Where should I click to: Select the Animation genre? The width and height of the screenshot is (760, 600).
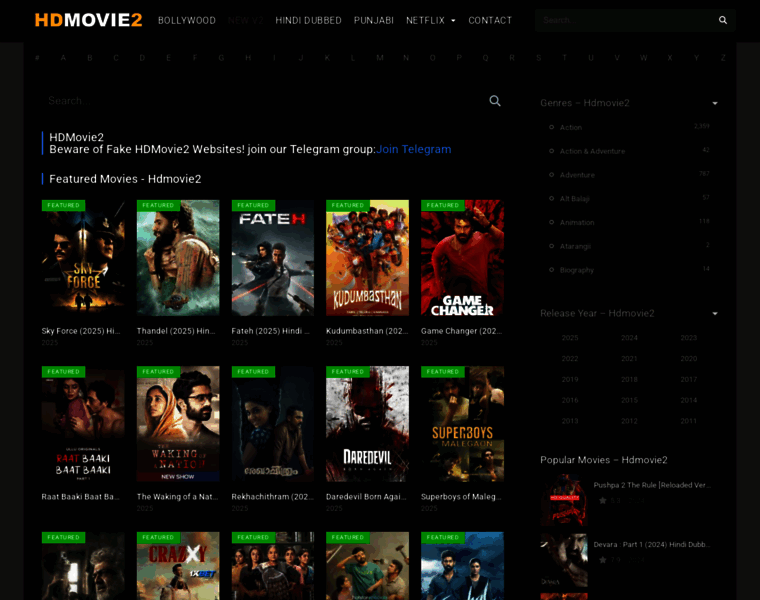pos(577,222)
